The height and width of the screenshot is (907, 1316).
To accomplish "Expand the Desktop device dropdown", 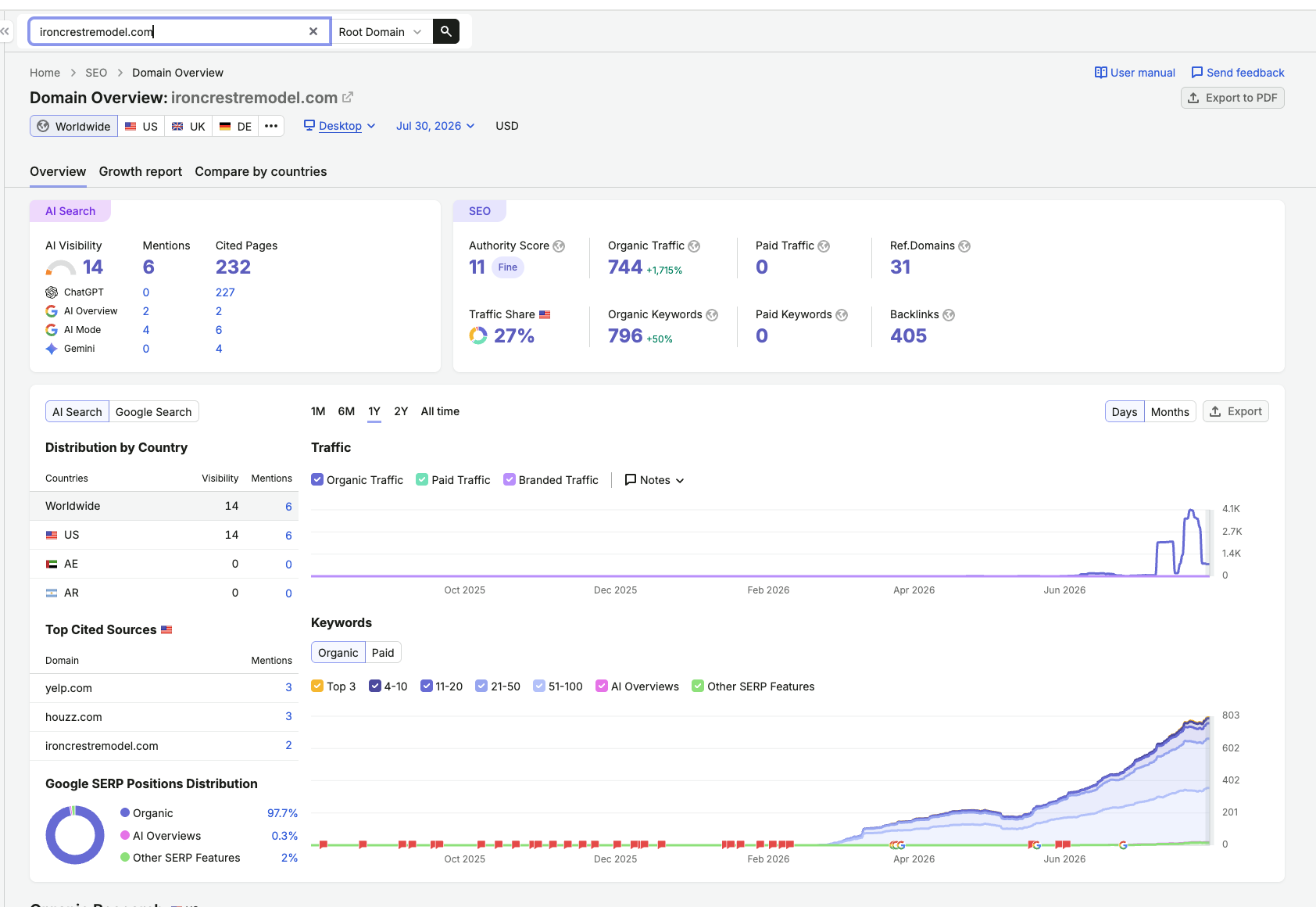I will click(340, 126).
